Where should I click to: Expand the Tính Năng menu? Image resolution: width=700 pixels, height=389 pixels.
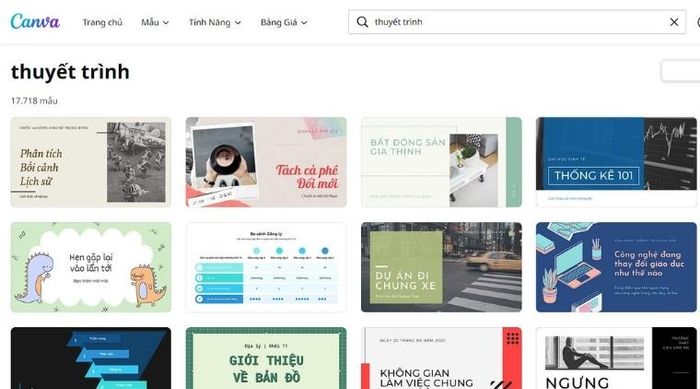215,22
